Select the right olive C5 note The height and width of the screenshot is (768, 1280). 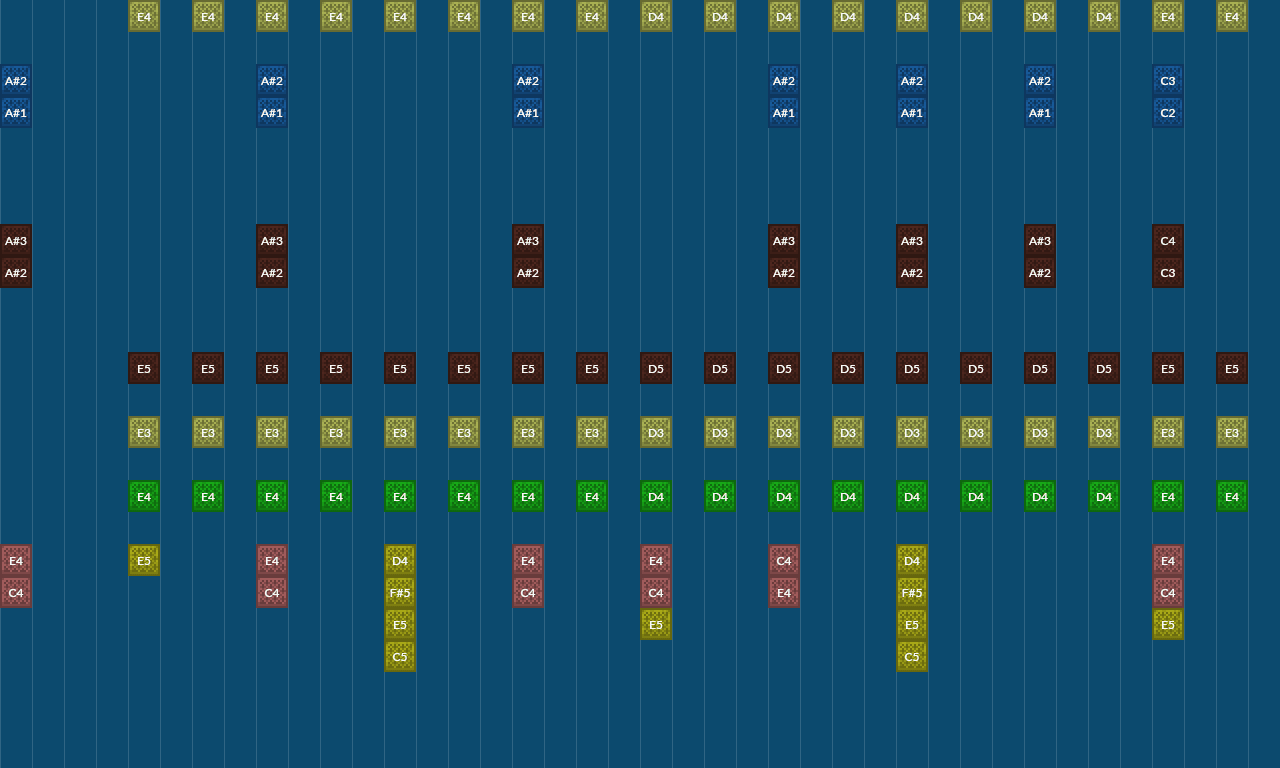click(912, 657)
